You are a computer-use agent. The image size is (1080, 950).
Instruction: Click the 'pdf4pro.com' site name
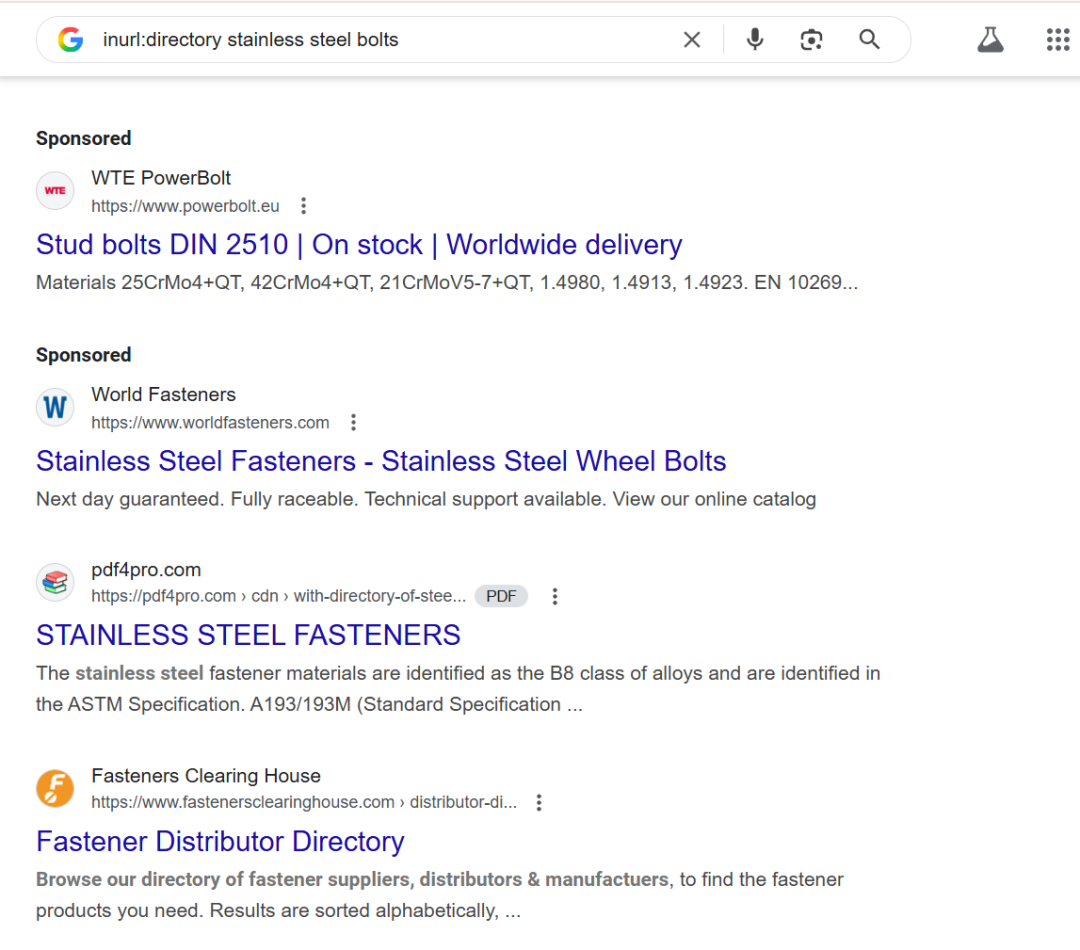pos(146,570)
